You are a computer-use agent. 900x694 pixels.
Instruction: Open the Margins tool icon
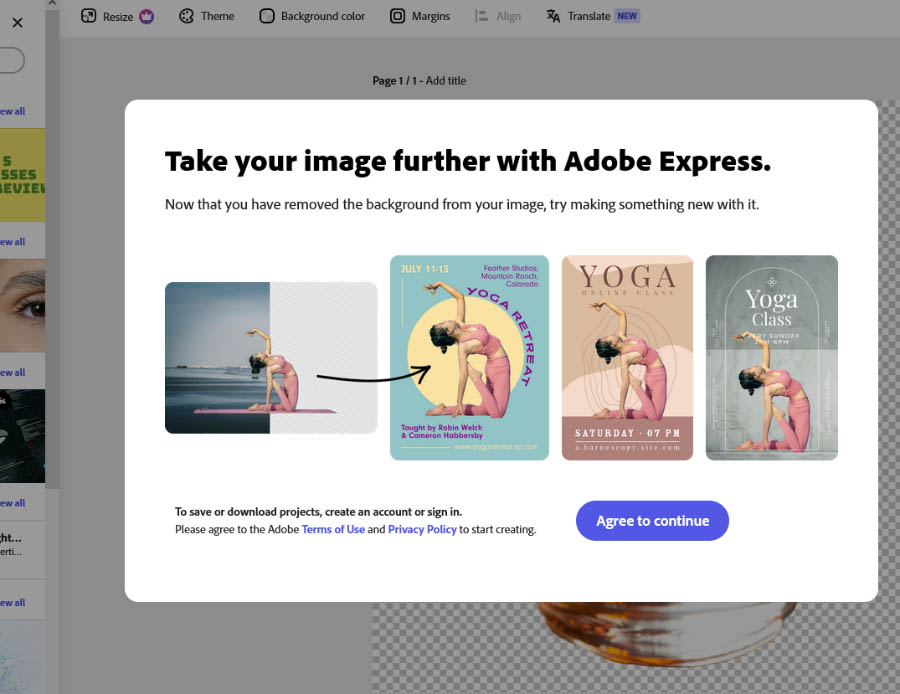[397, 16]
